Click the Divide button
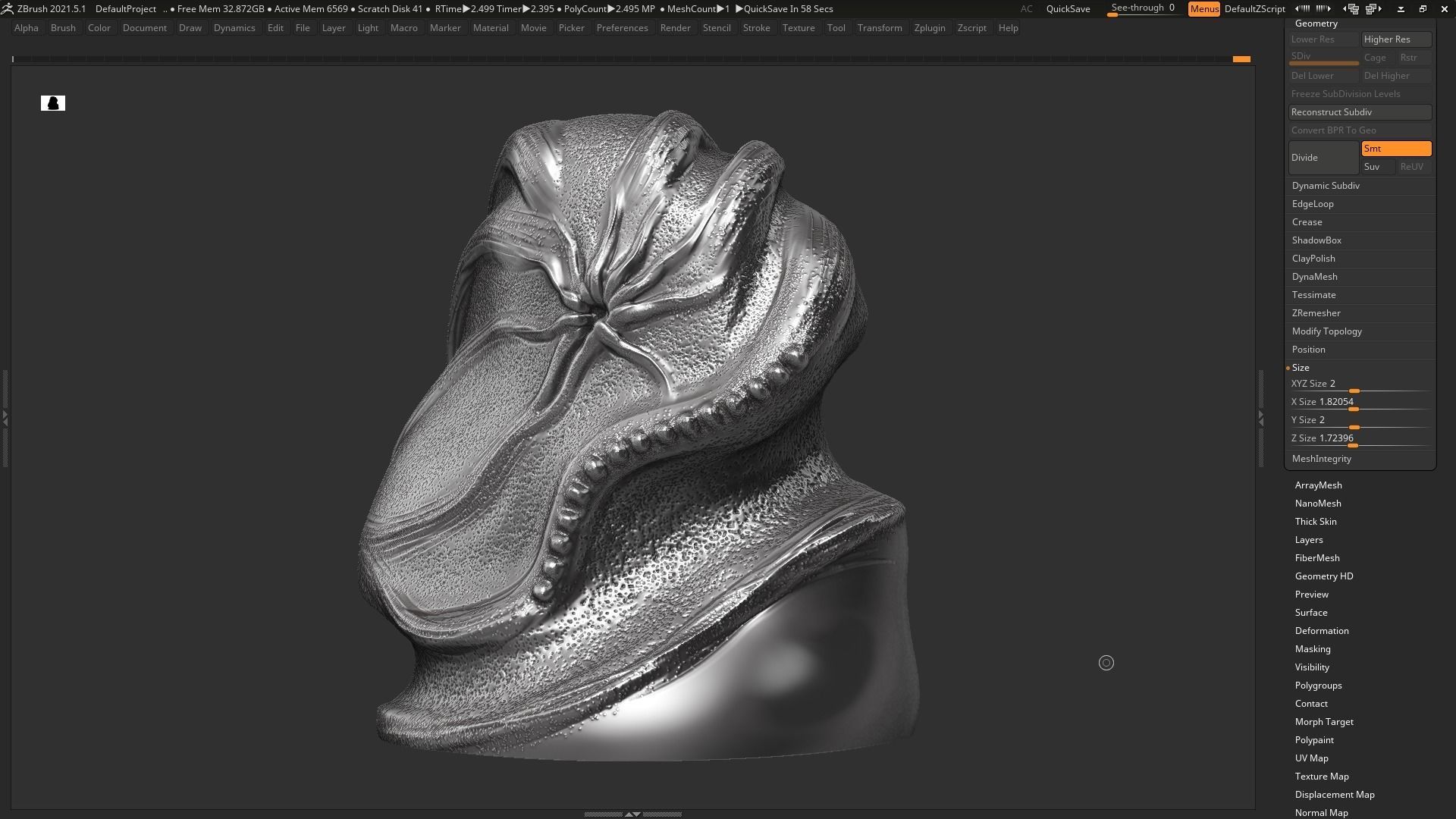The height and width of the screenshot is (819, 1456). [x=1323, y=158]
